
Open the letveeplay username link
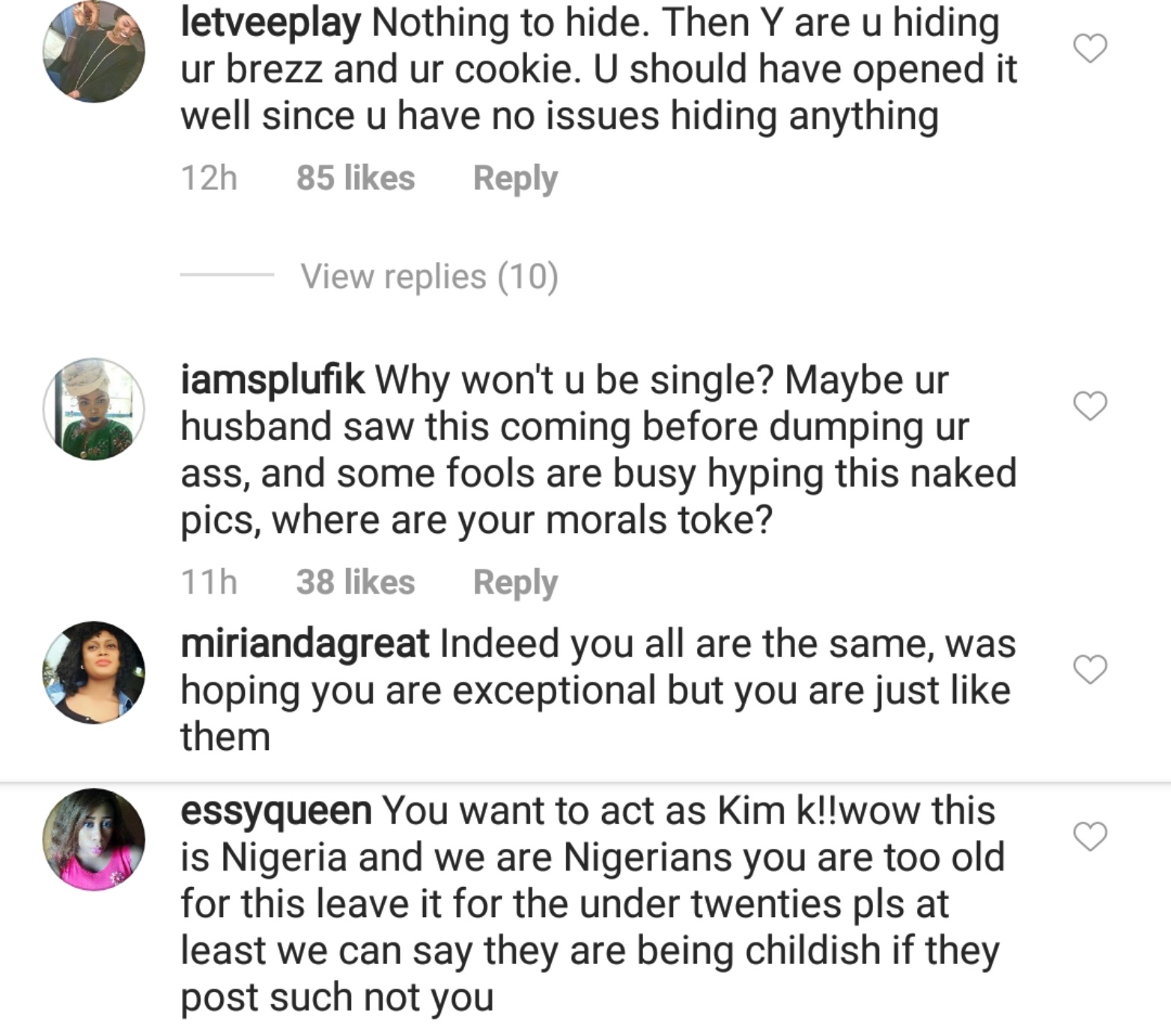coord(270,22)
